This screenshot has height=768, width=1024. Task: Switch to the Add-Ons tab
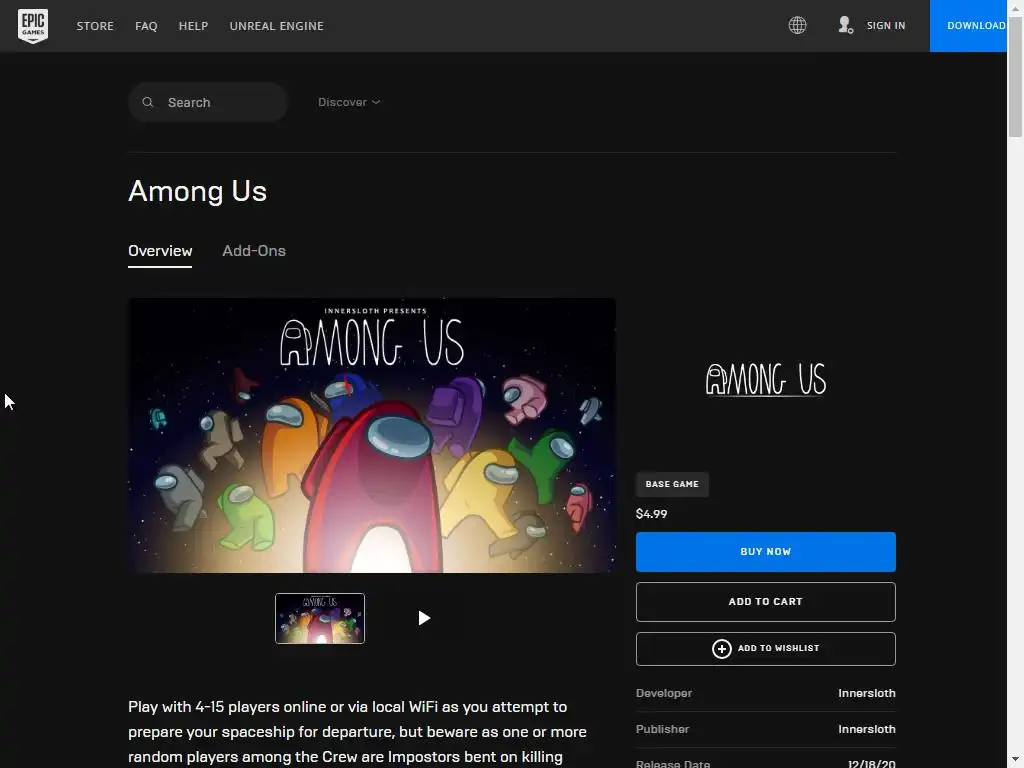[x=254, y=251]
